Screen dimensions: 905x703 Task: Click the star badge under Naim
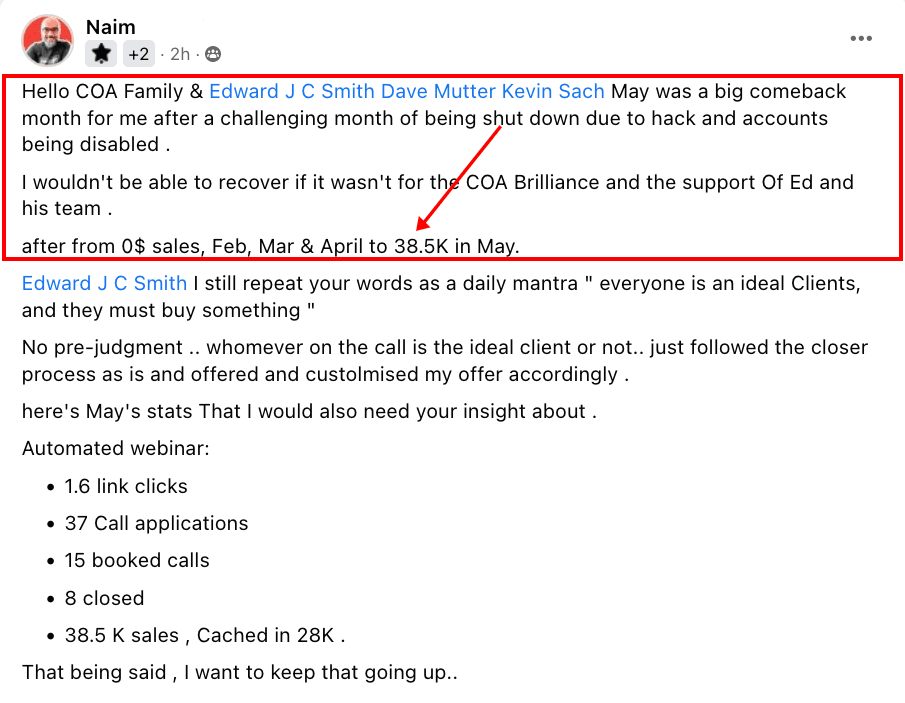pos(102,54)
